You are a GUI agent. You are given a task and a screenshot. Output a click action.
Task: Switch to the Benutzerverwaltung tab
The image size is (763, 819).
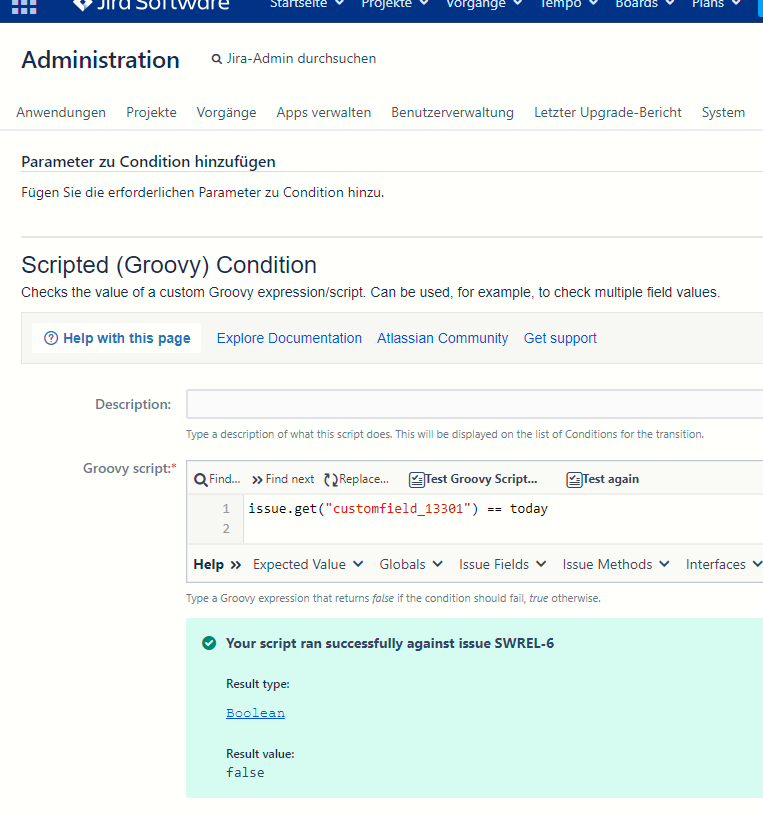(452, 112)
